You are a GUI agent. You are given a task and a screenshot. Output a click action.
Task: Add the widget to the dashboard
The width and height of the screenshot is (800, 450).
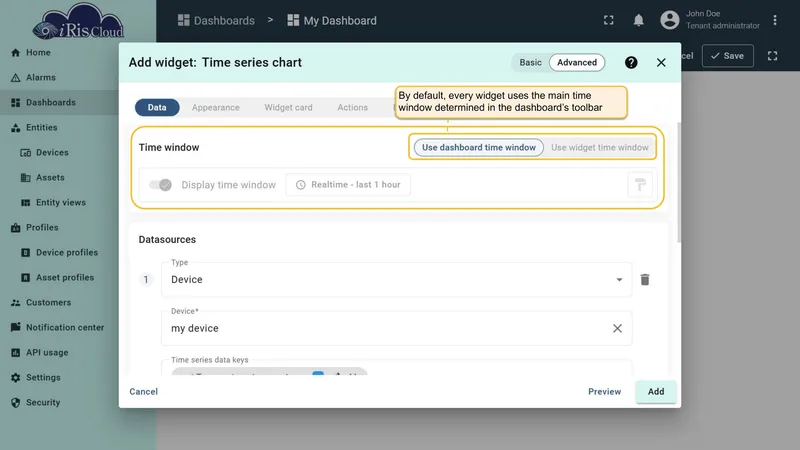click(x=656, y=391)
